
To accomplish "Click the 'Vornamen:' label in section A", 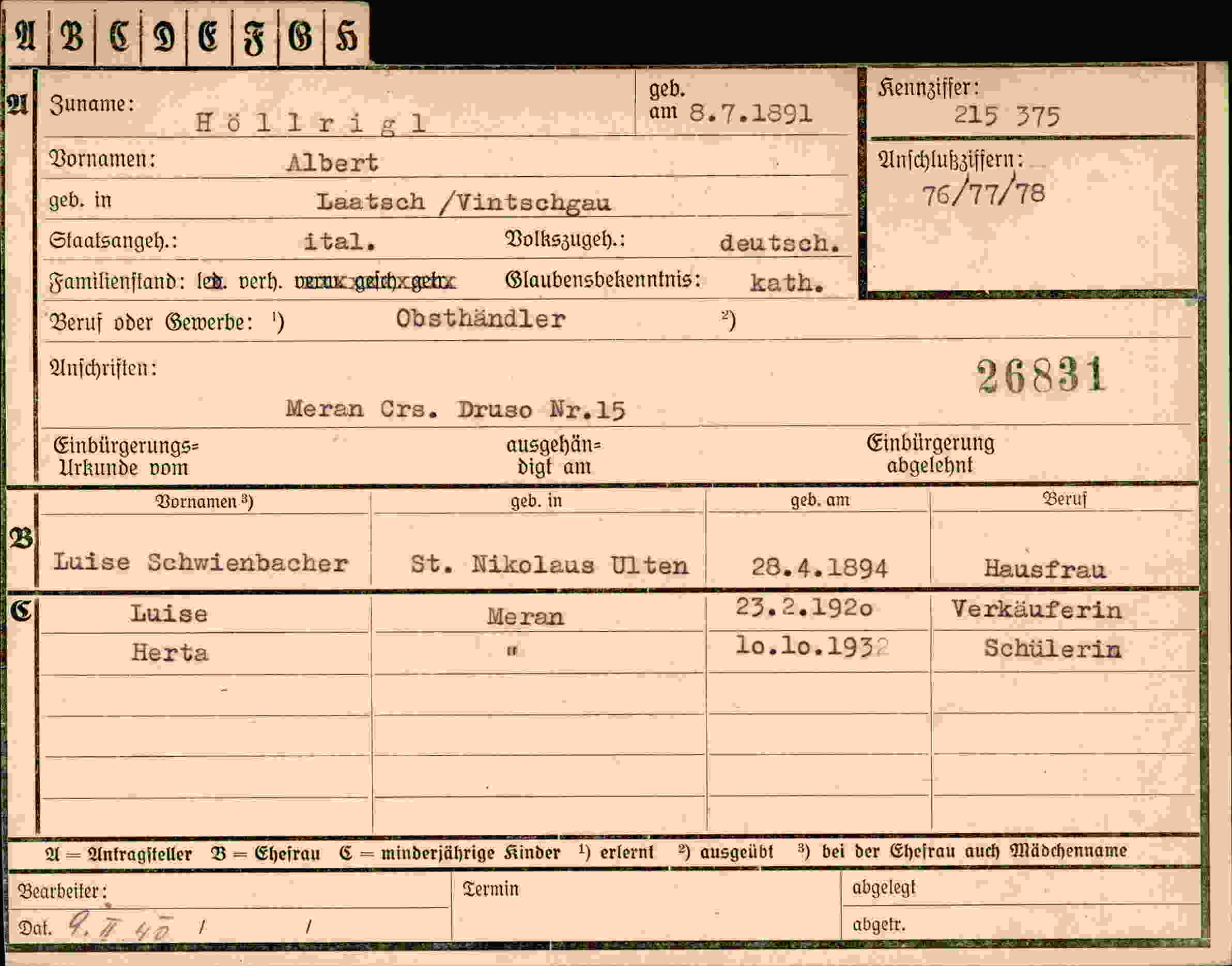I will click(x=102, y=160).
